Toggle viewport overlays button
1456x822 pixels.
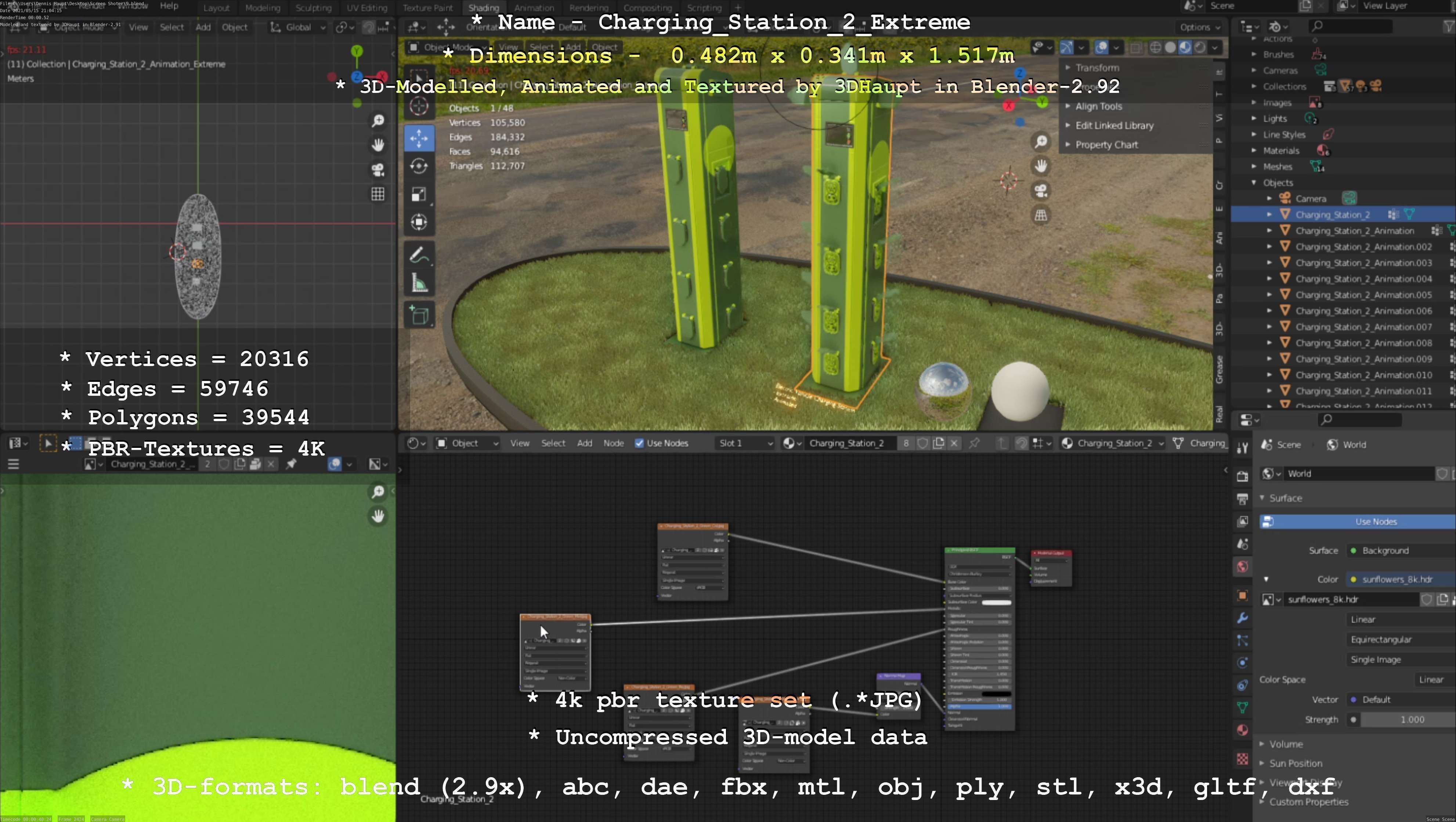[1101, 47]
